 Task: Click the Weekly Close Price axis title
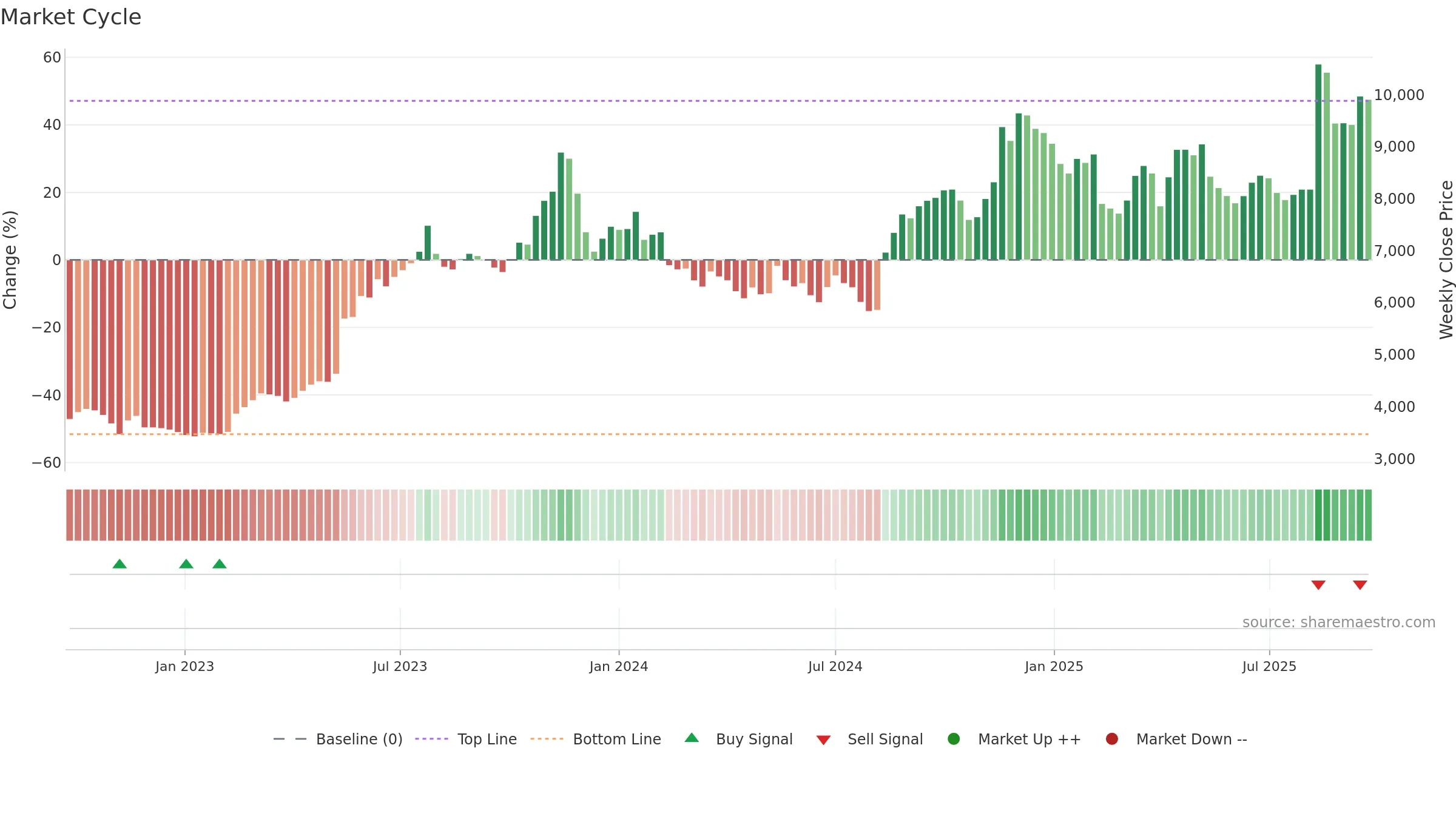click(x=1446, y=260)
